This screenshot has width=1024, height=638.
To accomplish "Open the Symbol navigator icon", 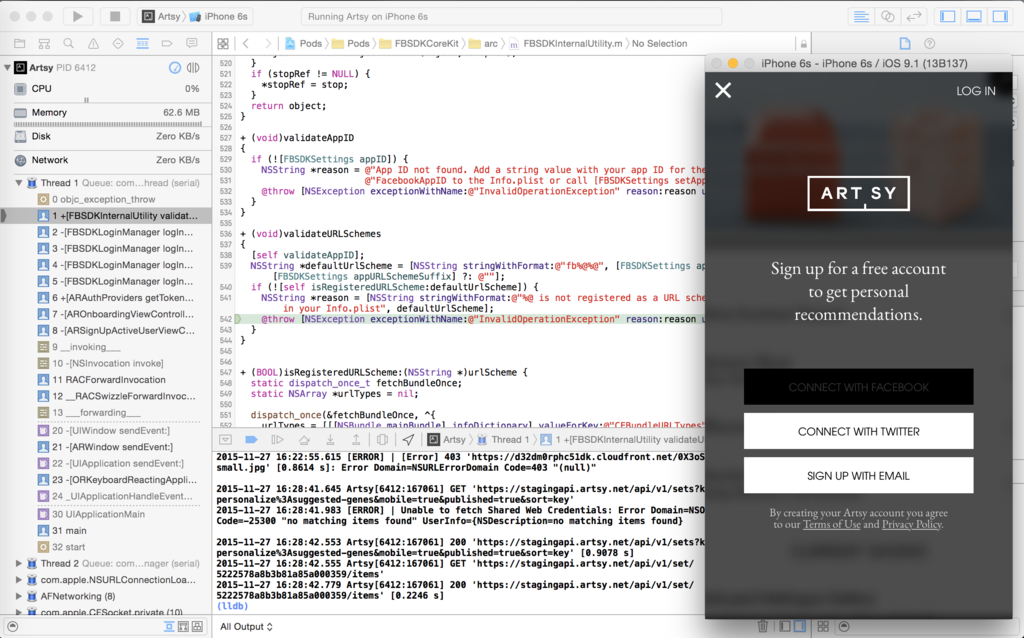I will (x=44, y=44).
